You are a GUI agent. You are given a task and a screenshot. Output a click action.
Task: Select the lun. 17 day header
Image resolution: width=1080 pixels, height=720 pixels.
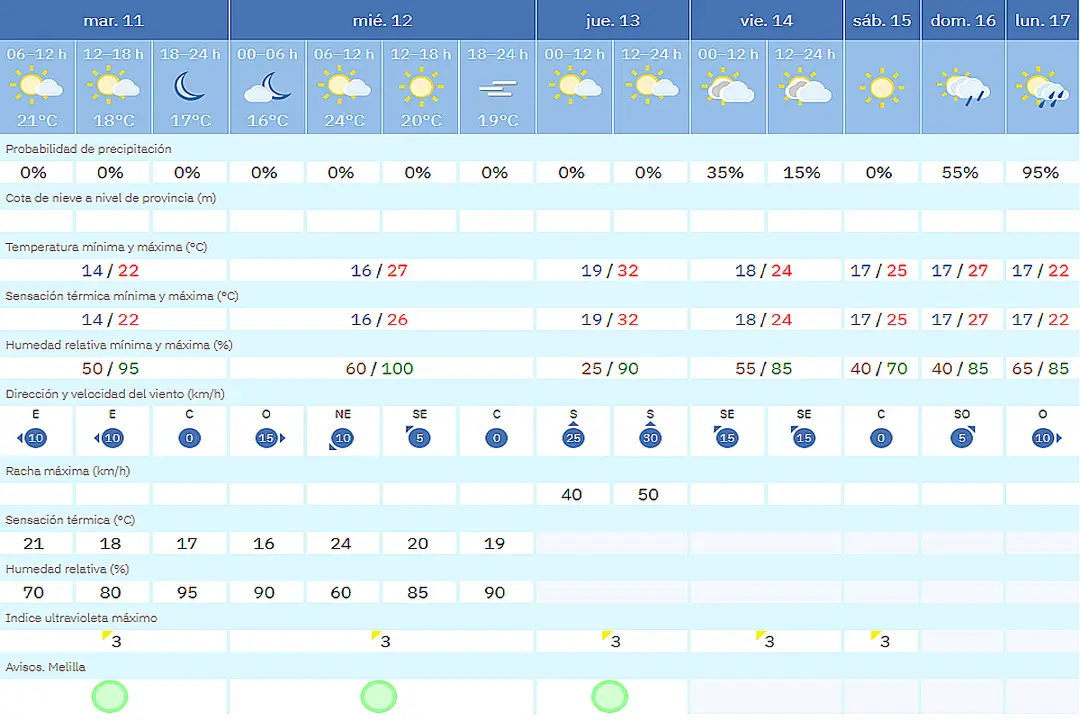click(1042, 20)
